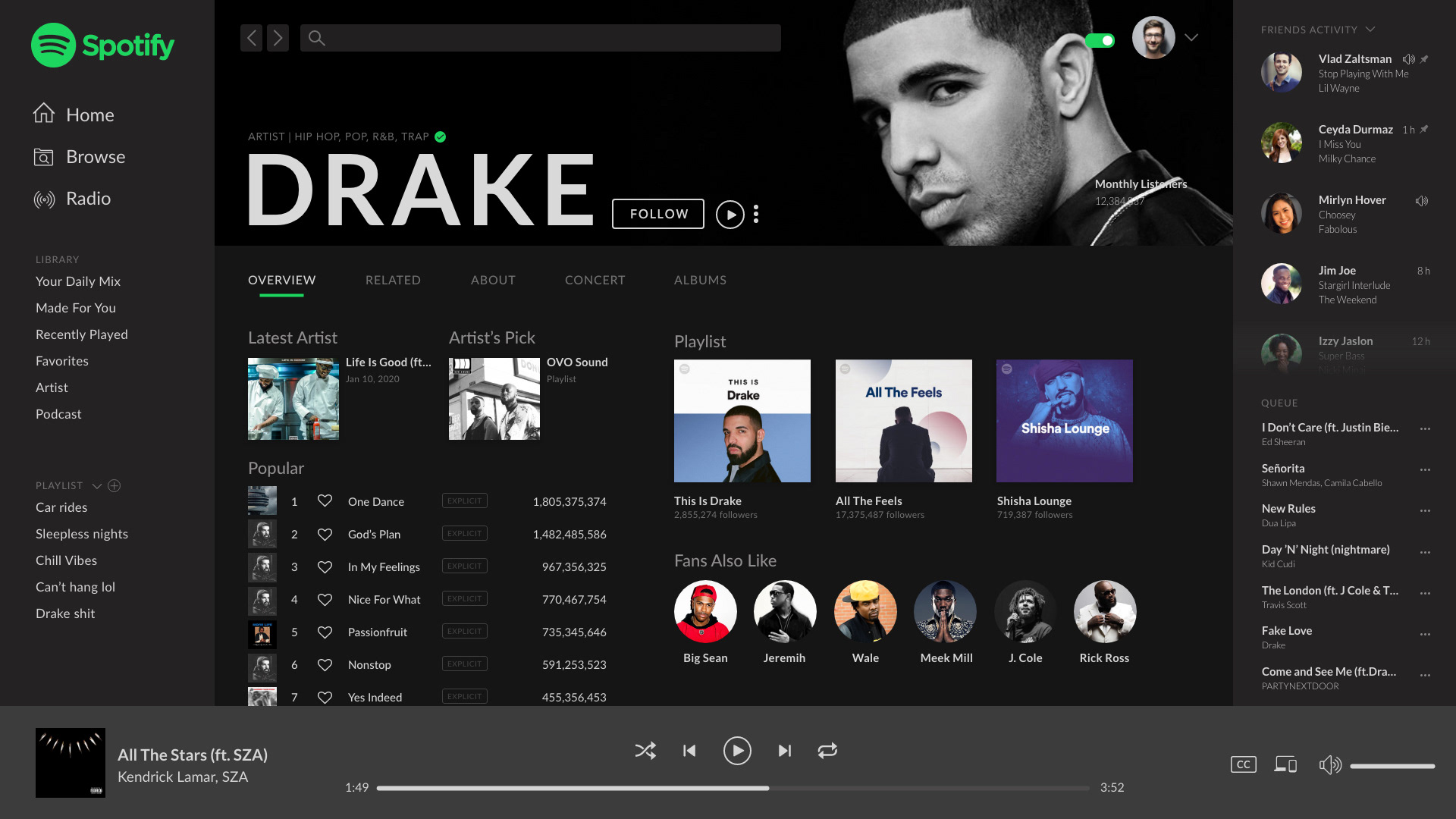Screen dimensions: 1456x819
Task: Like In My Feelings with heart icon
Action: (x=325, y=566)
